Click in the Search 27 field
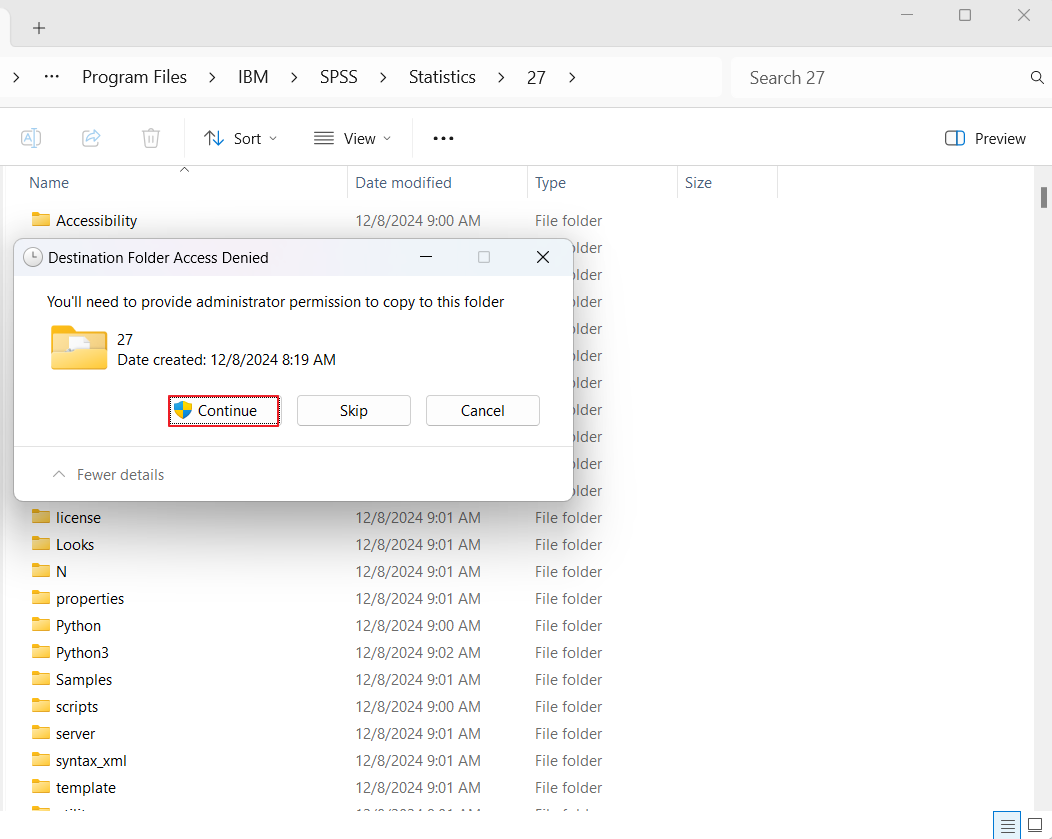This screenshot has width=1052, height=839. click(x=880, y=78)
